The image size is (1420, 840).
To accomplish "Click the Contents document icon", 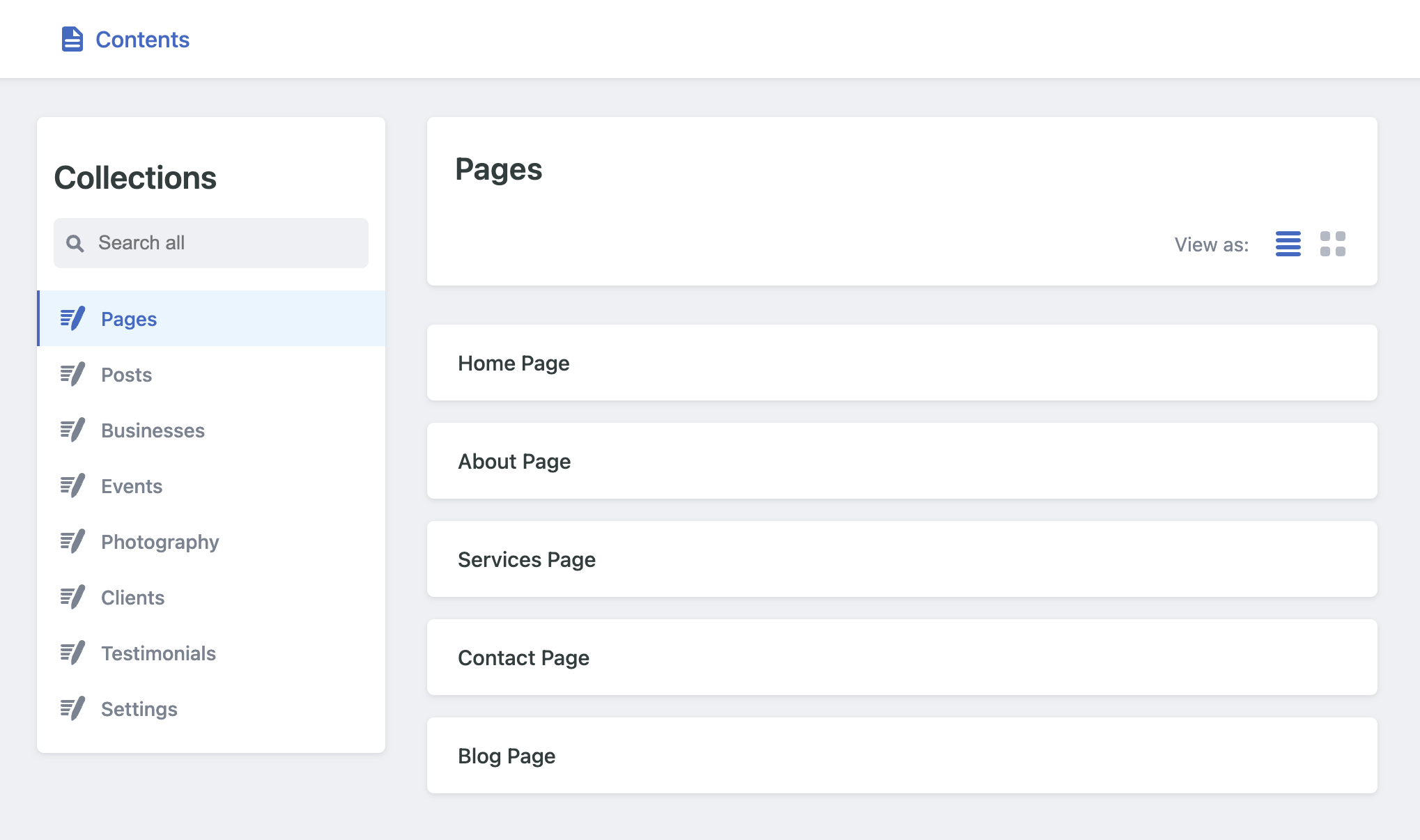I will pyautogui.click(x=72, y=39).
